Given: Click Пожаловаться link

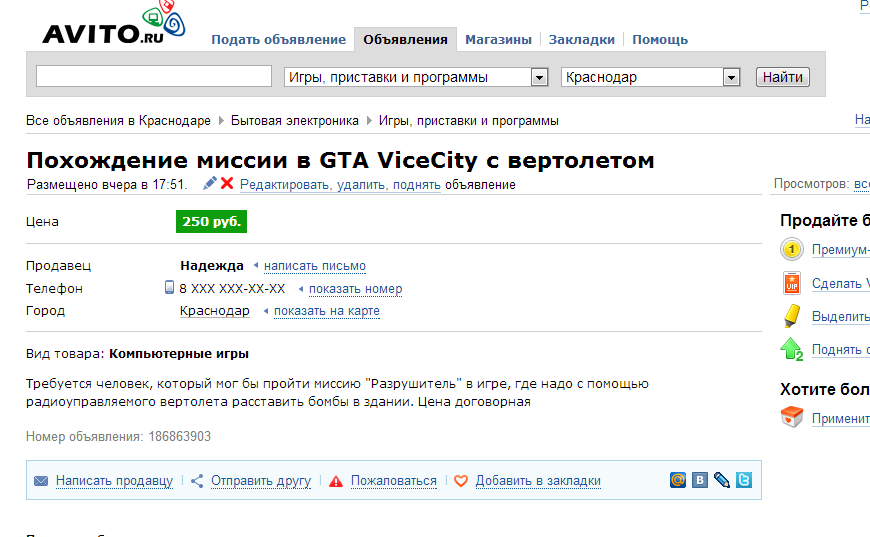Looking at the screenshot, I should point(393,481).
